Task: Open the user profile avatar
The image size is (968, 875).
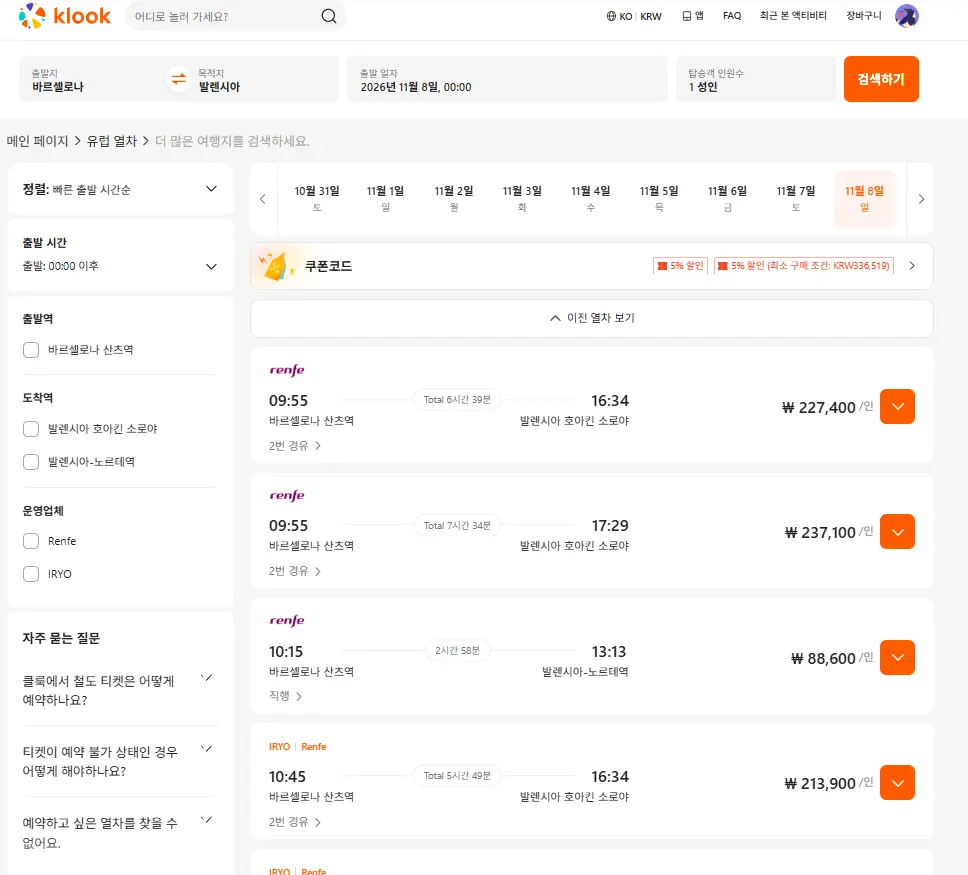Action: click(906, 16)
